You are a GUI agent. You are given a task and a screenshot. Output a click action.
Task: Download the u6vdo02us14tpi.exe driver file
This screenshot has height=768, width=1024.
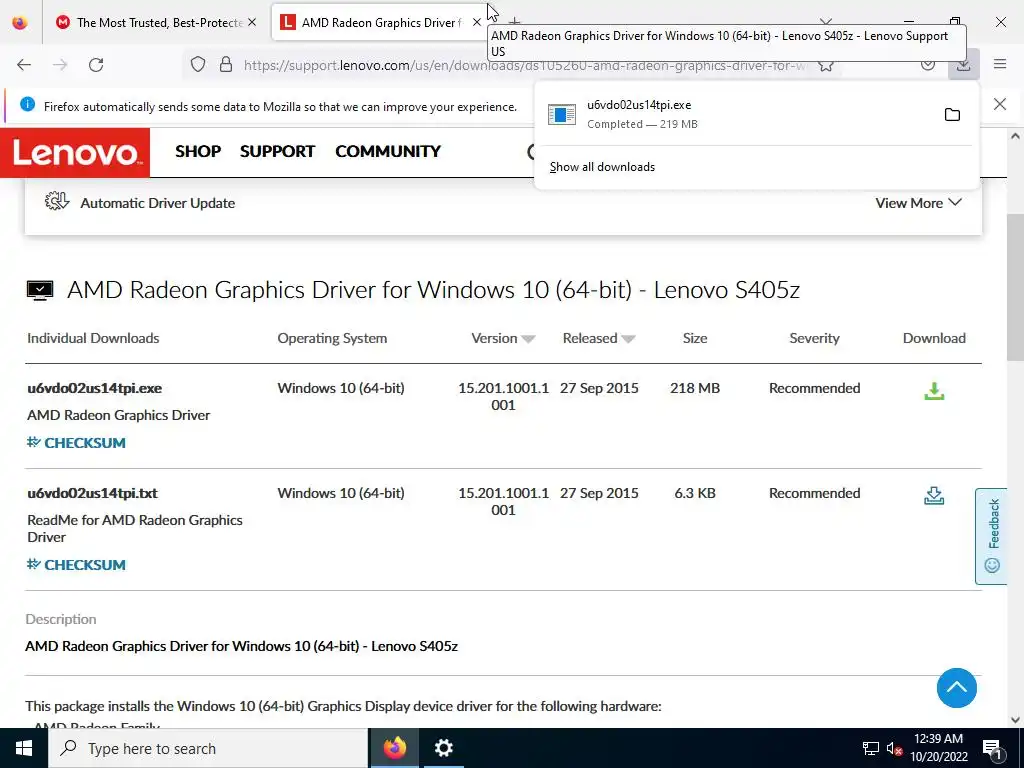click(x=934, y=391)
